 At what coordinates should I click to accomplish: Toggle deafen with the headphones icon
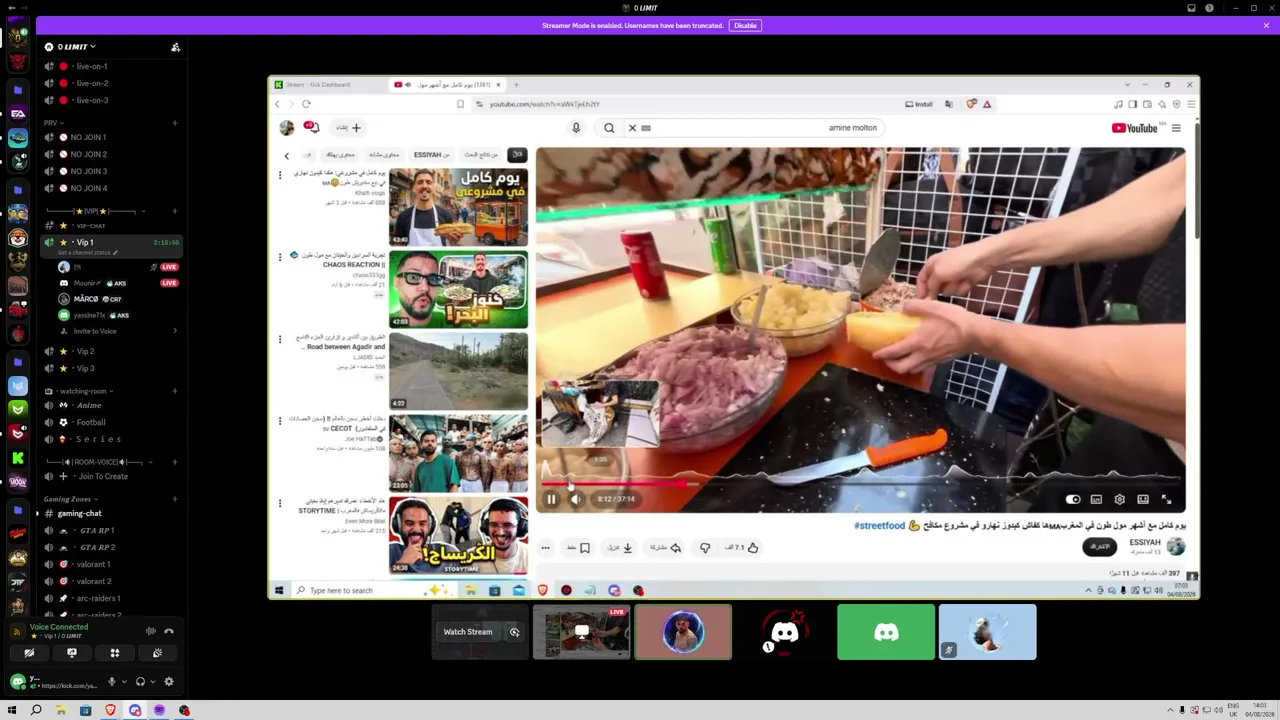click(x=140, y=682)
